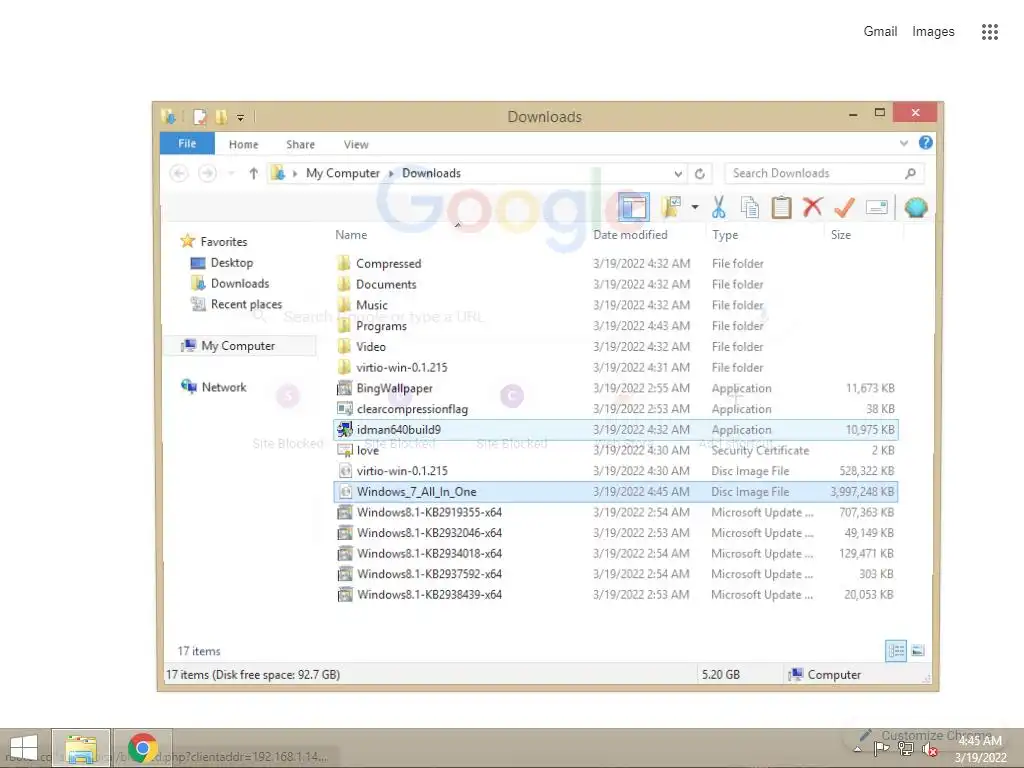Screen dimensions: 1024x768
Task: Click the scissors Cut icon in toolbar
Action: tap(718, 208)
